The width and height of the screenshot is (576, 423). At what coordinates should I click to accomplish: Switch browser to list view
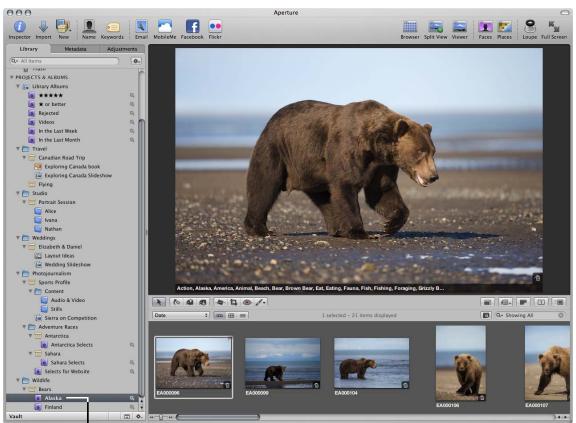(243, 315)
